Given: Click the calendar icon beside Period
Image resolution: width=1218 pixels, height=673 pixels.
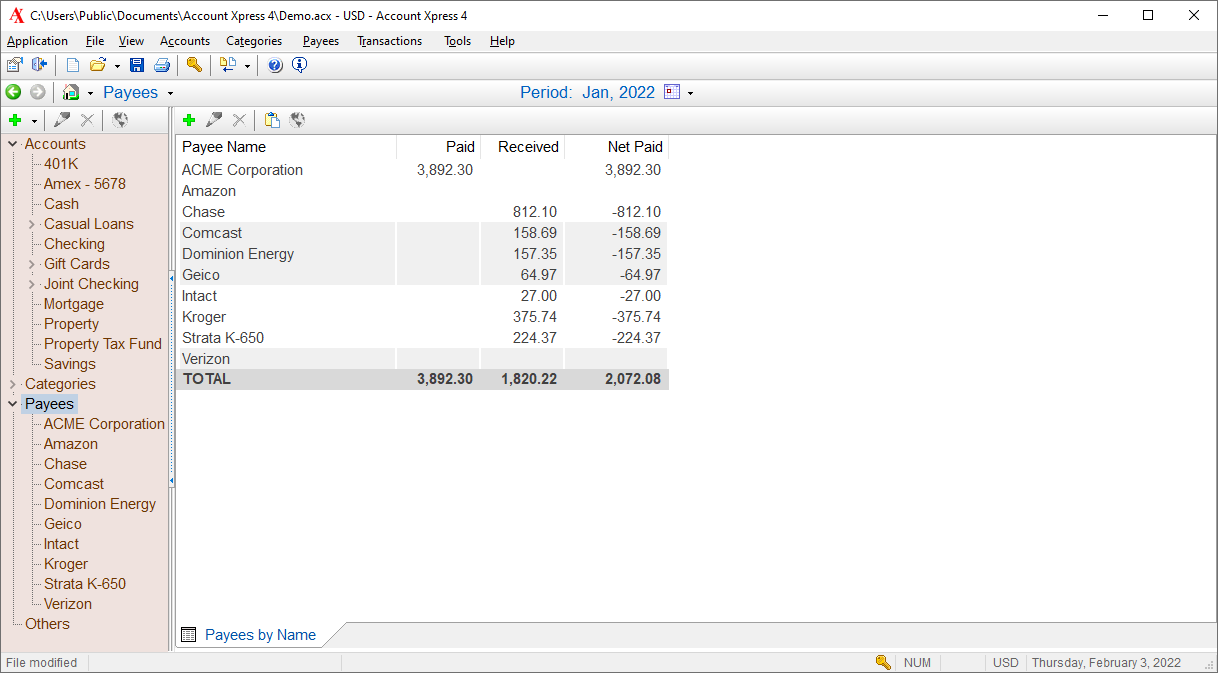Looking at the screenshot, I should (x=672, y=92).
